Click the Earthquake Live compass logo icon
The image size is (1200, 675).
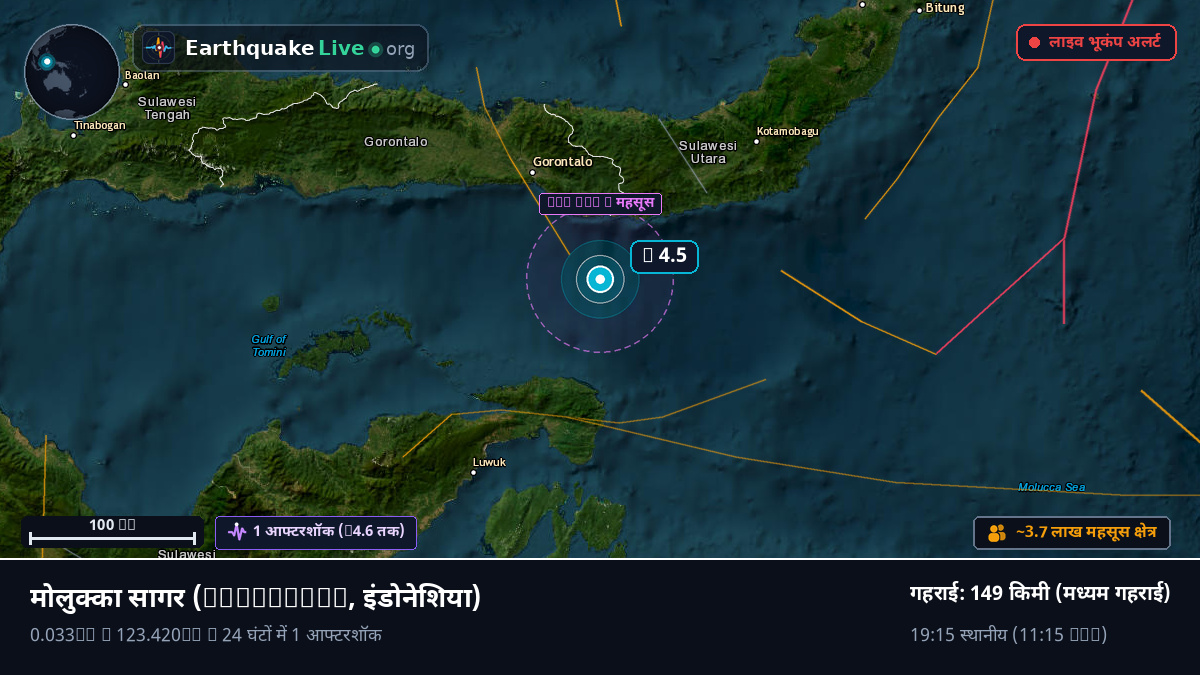tap(158, 48)
